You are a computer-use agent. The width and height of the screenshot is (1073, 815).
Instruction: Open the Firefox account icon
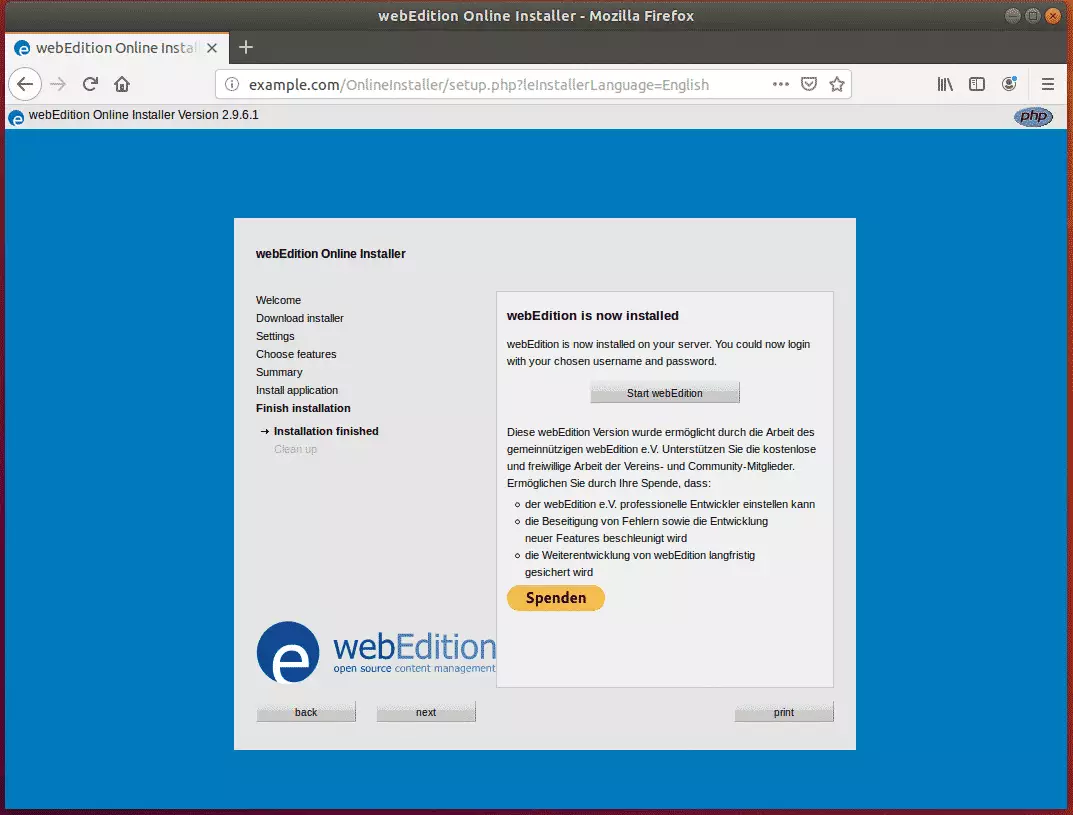tap(1009, 84)
